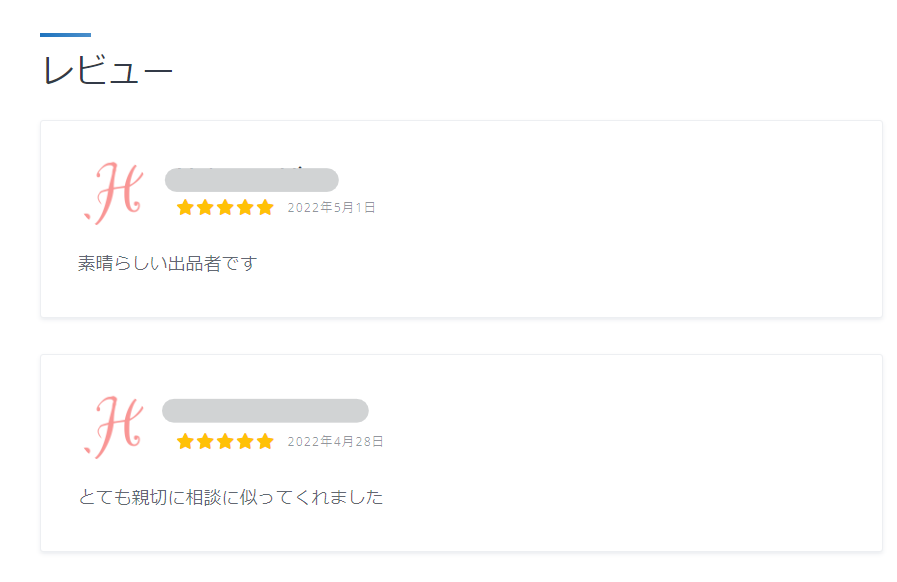Select the second star of the 2022年5月1日 review
This screenshot has width=897, height=582.
pyautogui.click(x=205, y=208)
